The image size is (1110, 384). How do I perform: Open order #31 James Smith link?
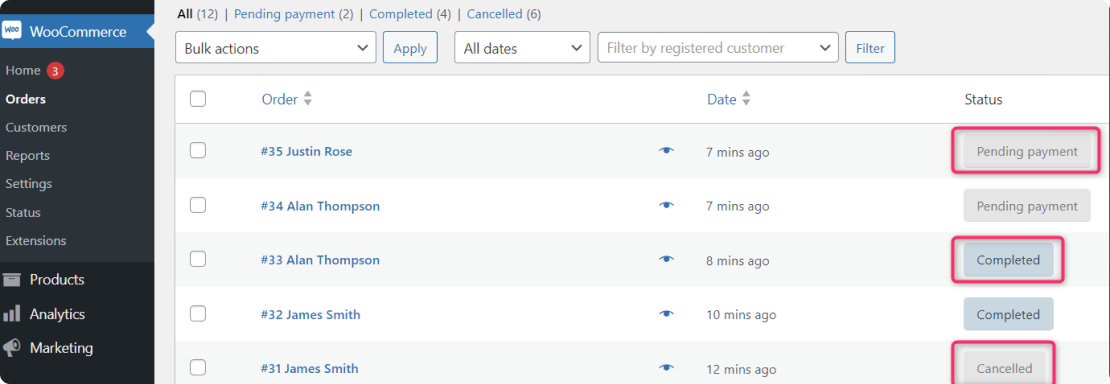309,368
